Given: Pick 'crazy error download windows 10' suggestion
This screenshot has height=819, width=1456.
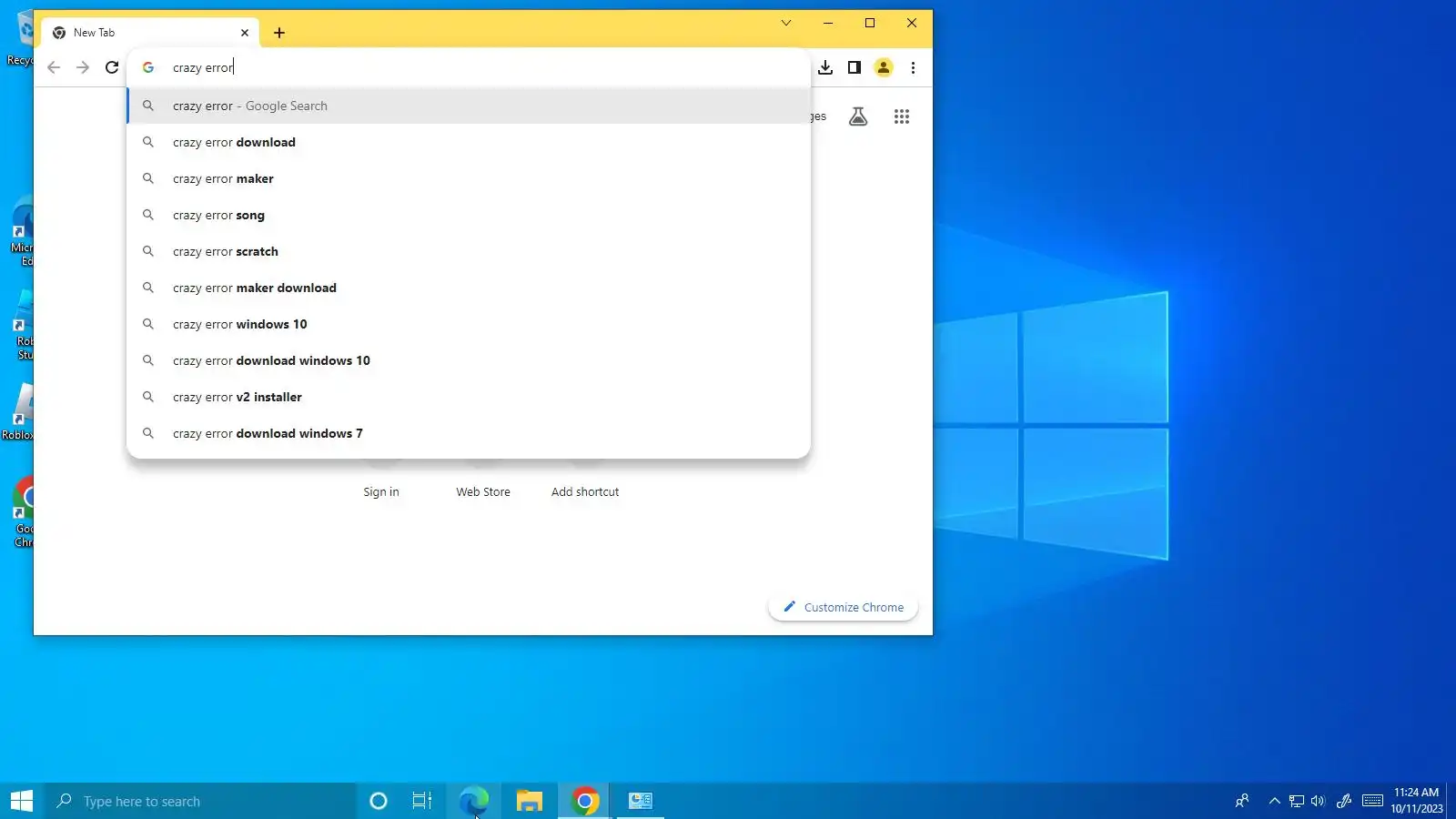Looking at the screenshot, I should pos(469,360).
